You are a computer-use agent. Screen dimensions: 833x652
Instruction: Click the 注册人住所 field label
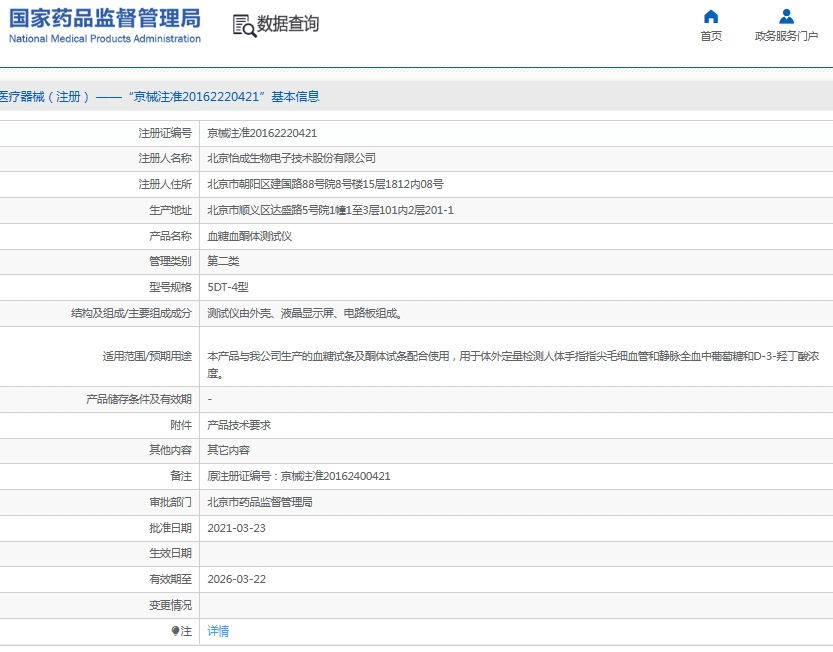tap(165, 184)
